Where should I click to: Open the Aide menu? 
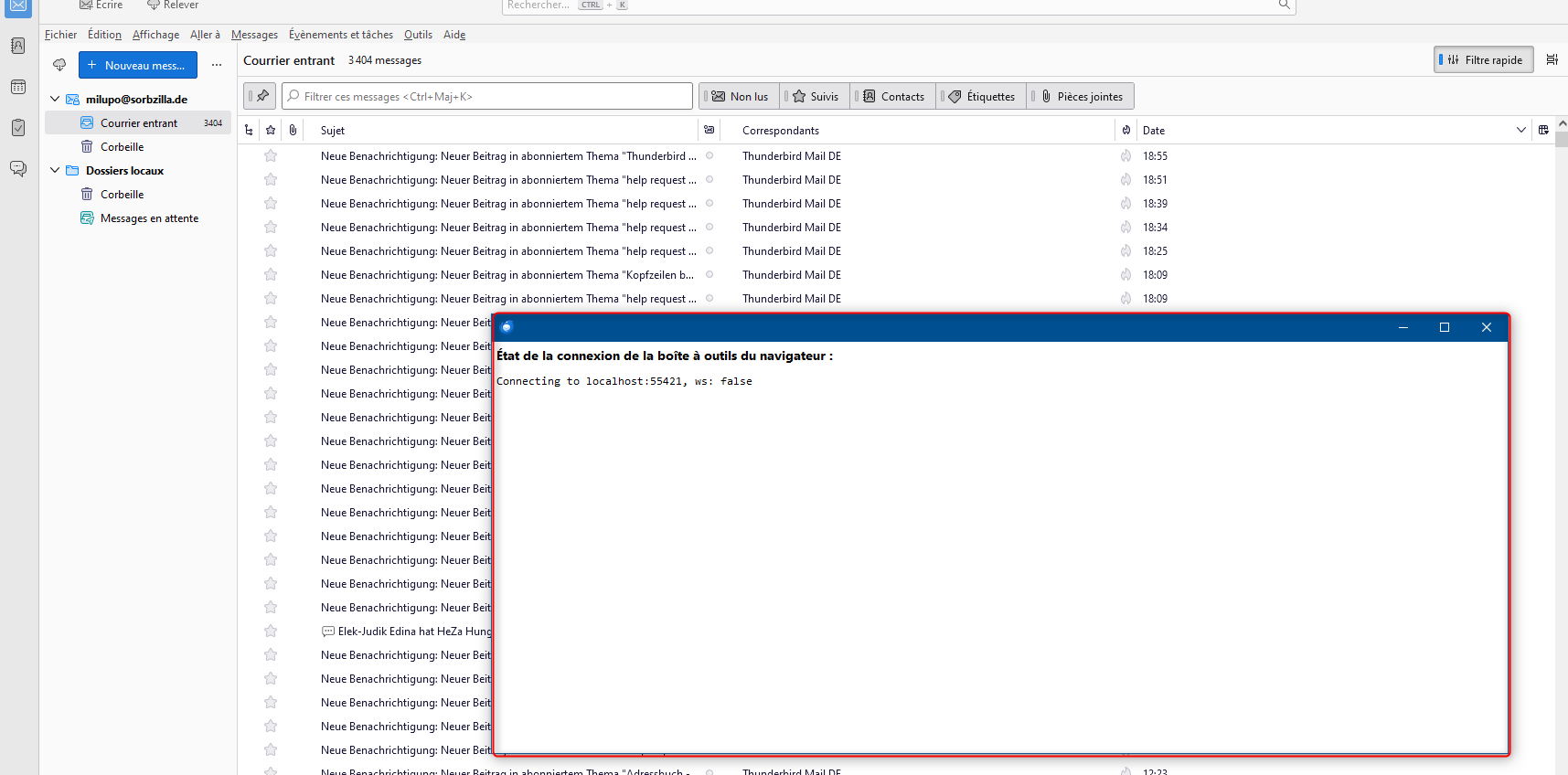tap(454, 35)
